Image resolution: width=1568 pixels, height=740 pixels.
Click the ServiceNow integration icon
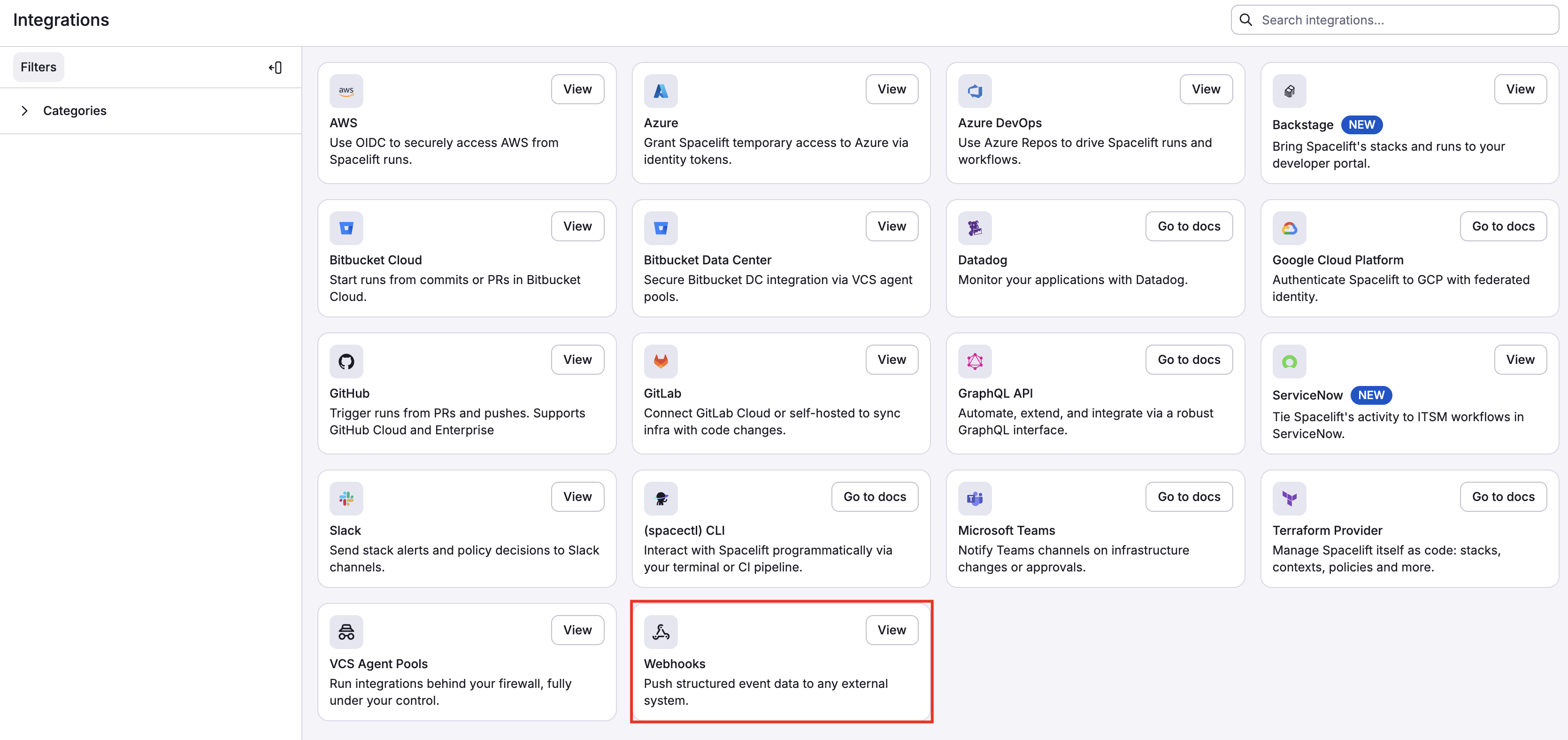1289,360
